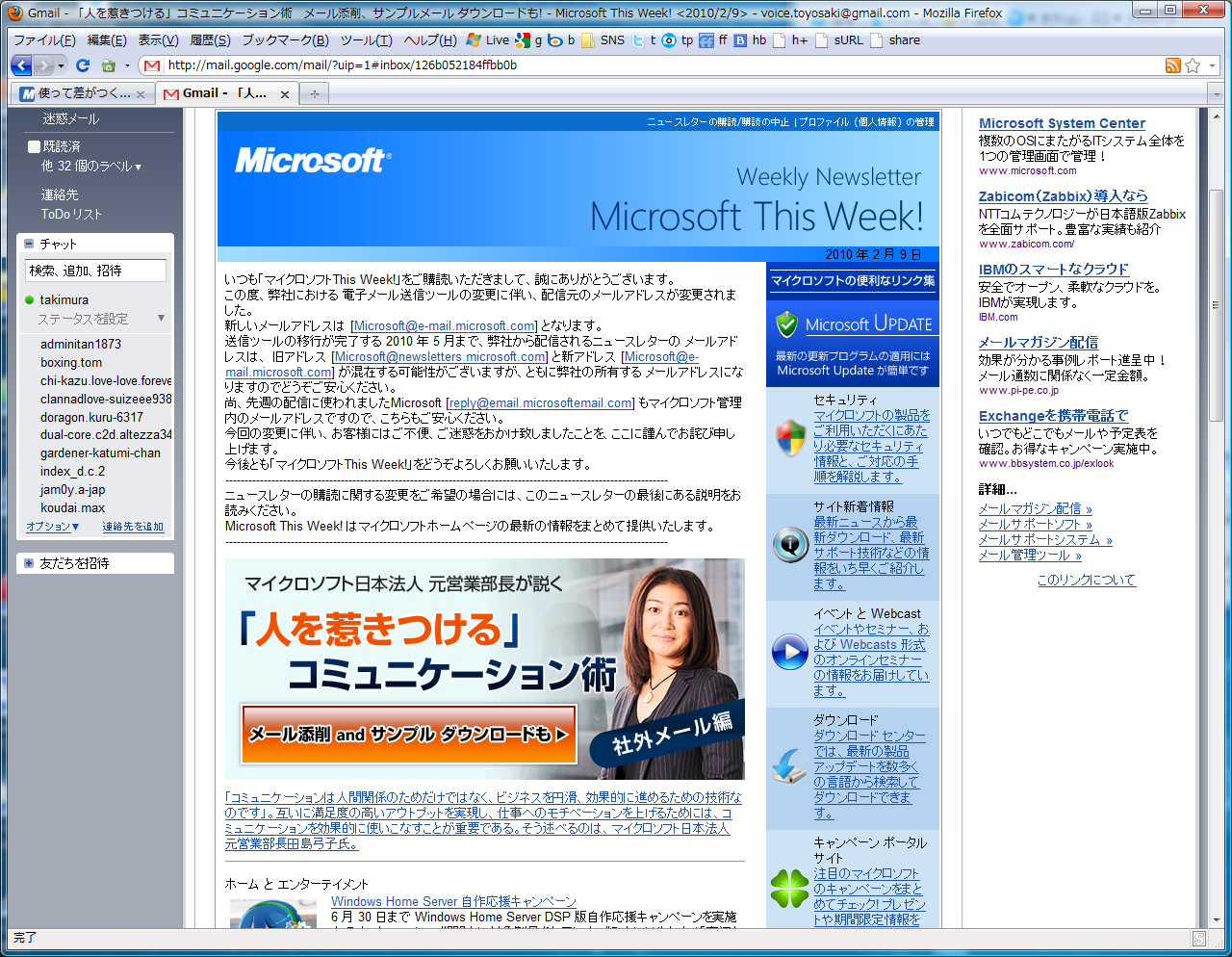The image size is (1232, 957).
Task: Go back with the browser back arrow
Action: click(21, 65)
